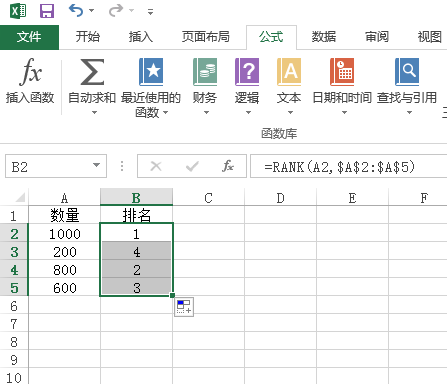Click the cell containing 排名
447x384 pixels.
pos(136,215)
